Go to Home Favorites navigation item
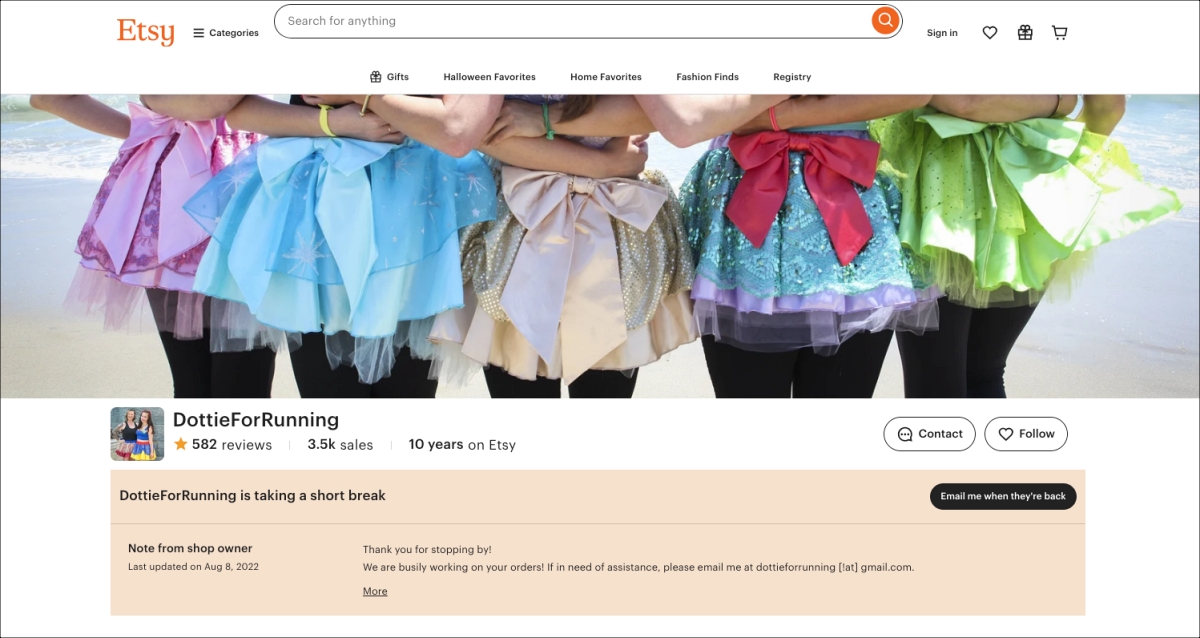This screenshot has height=638, width=1200. point(606,77)
